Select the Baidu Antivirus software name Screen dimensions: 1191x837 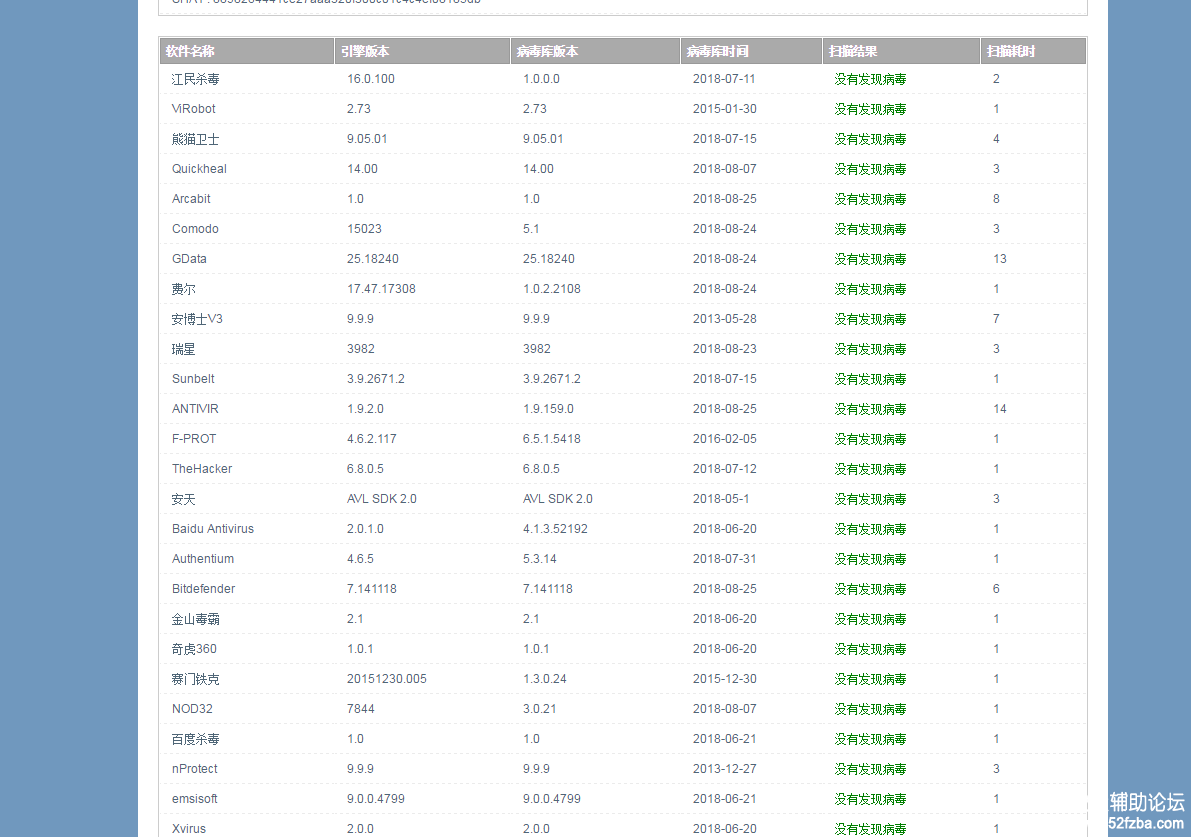(213, 529)
